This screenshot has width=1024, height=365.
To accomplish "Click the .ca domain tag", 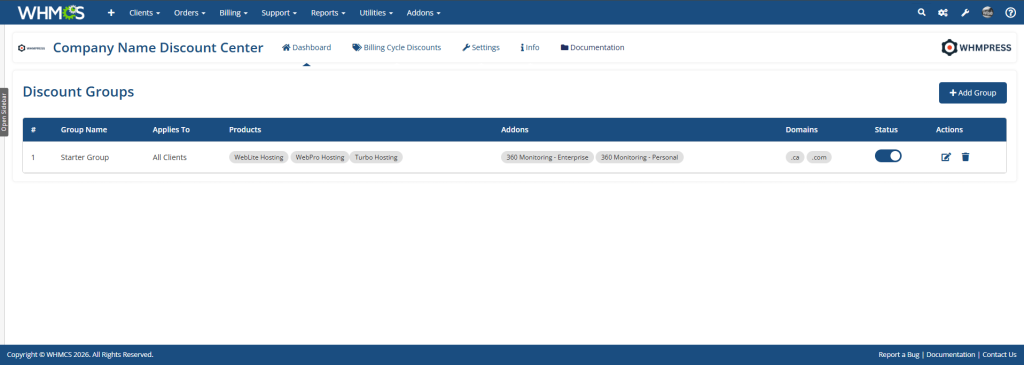I will click(x=795, y=157).
